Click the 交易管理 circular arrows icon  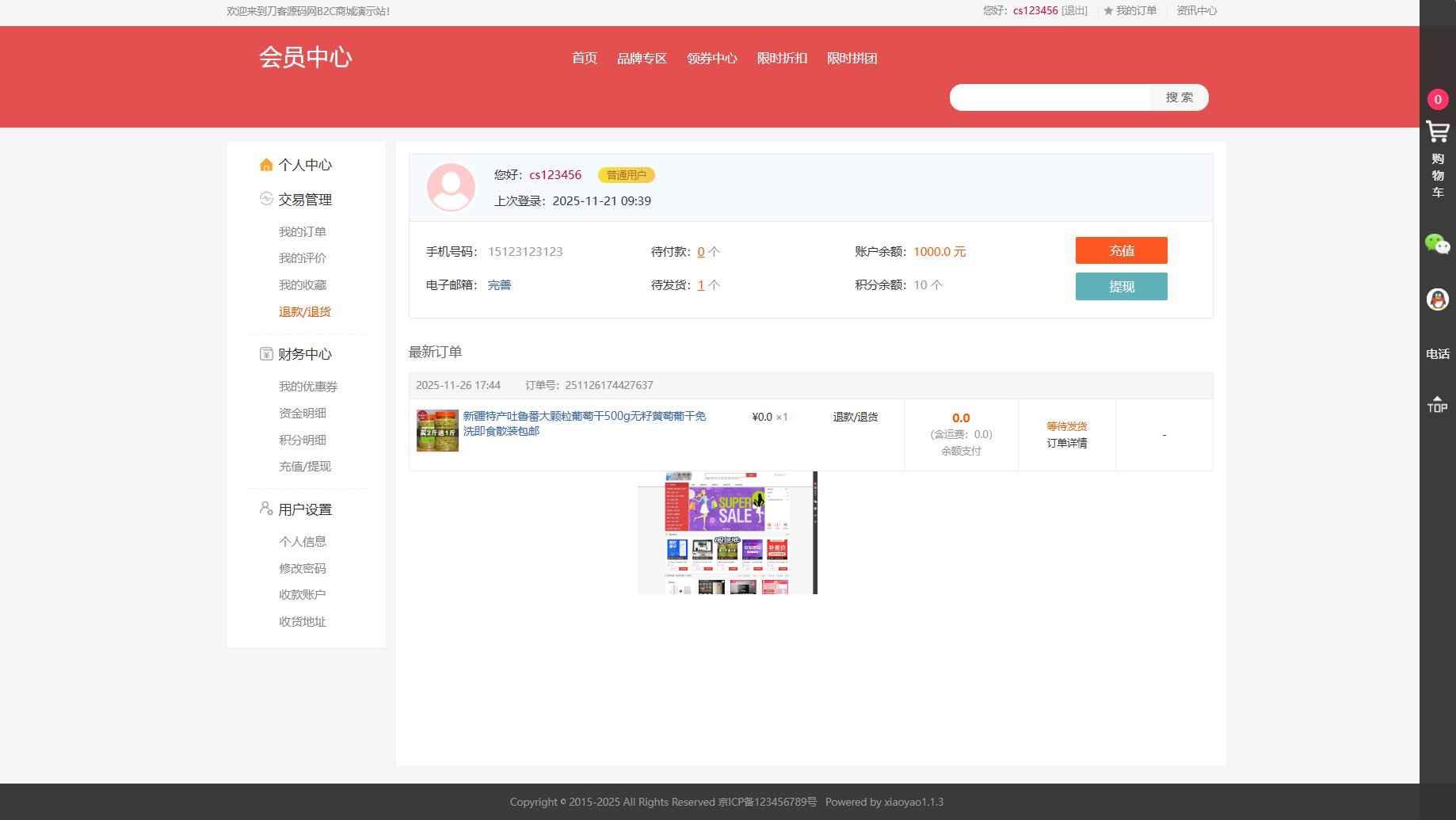[x=265, y=200]
